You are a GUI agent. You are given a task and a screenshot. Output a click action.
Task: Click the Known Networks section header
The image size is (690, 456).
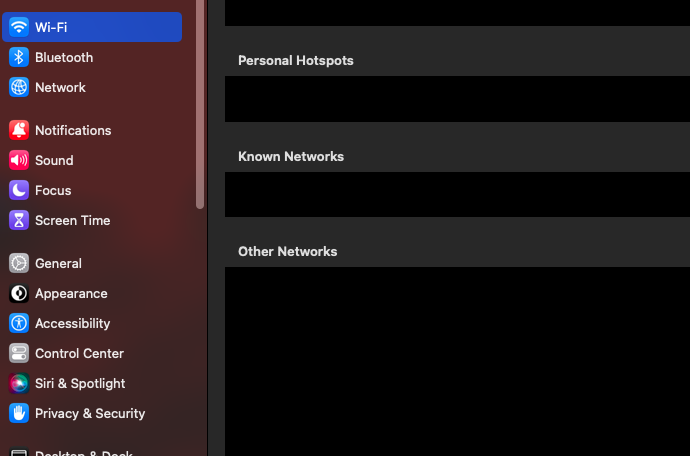(291, 157)
